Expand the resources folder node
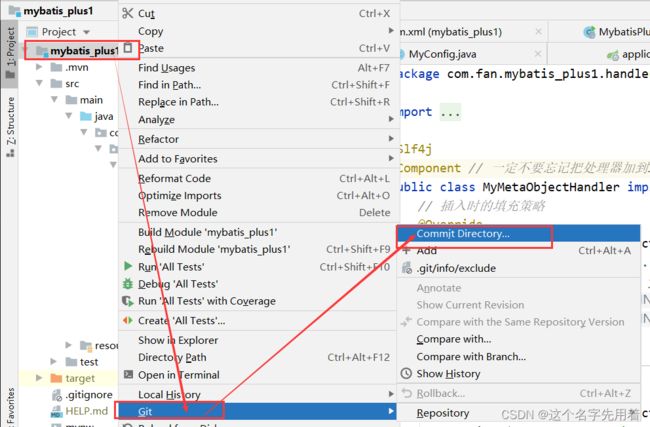 [68, 345]
